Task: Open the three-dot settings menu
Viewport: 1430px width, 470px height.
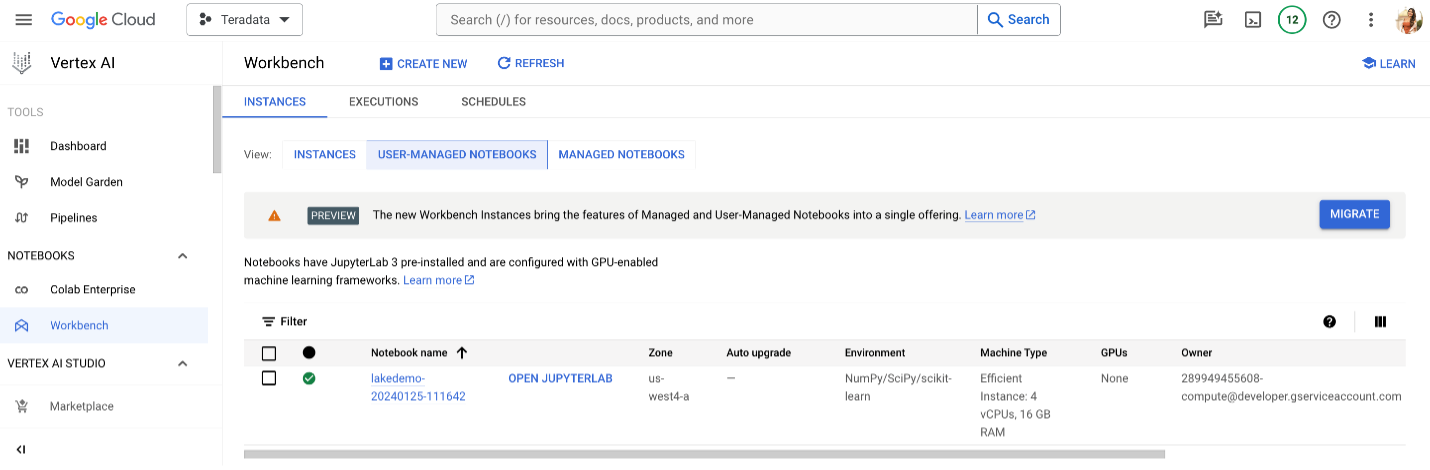Action: click(1372, 20)
